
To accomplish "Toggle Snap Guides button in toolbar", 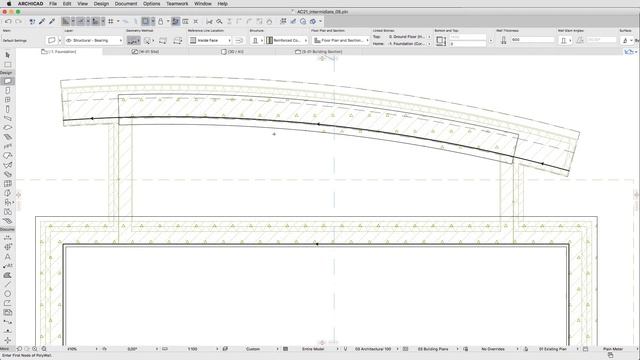I will click(x=80, y=21).
